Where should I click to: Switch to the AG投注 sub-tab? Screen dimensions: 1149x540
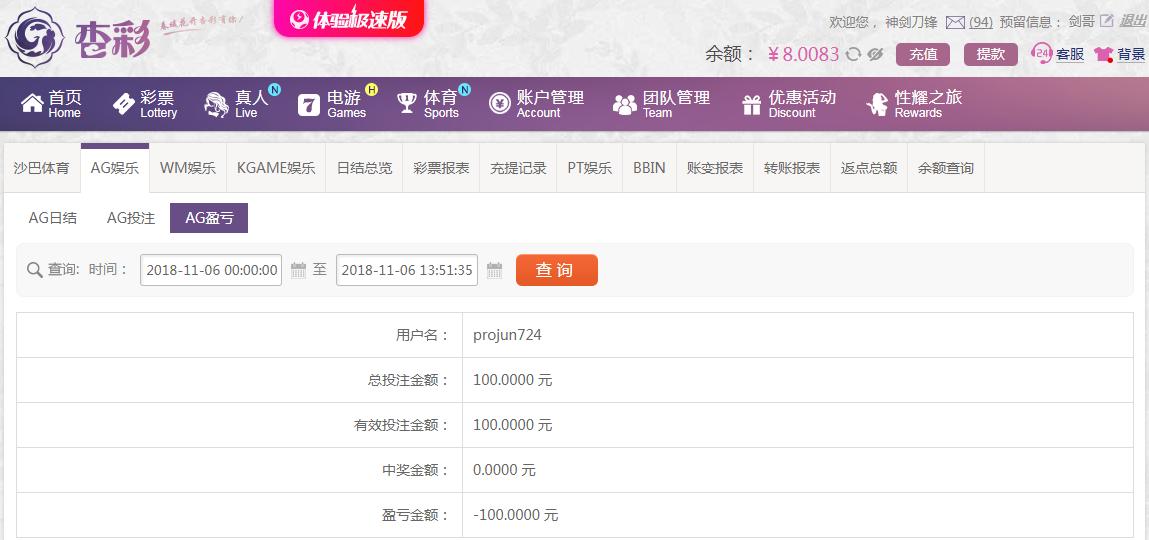click(x=131, y=218)
